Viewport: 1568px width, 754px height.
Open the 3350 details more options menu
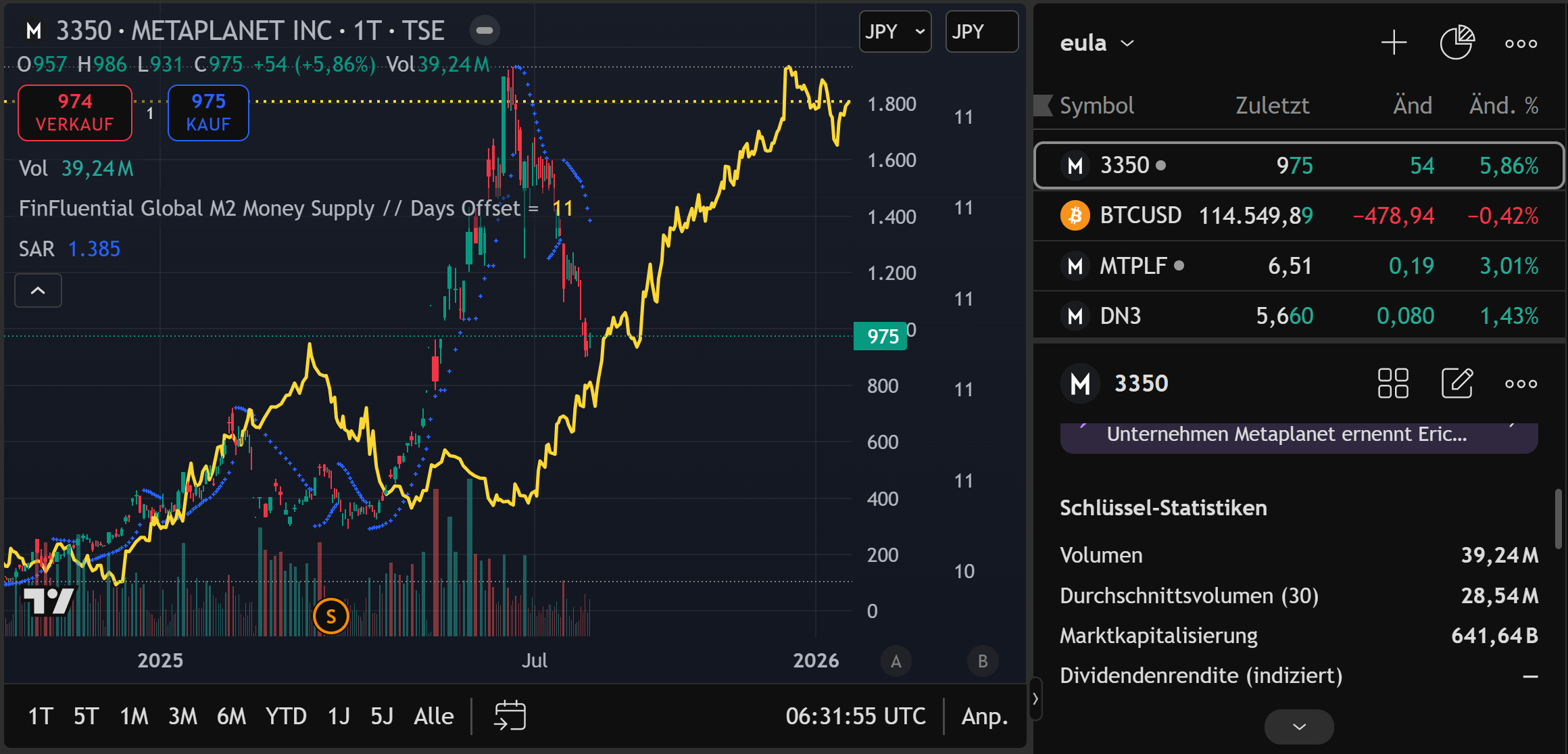[x=1521, y=383]
